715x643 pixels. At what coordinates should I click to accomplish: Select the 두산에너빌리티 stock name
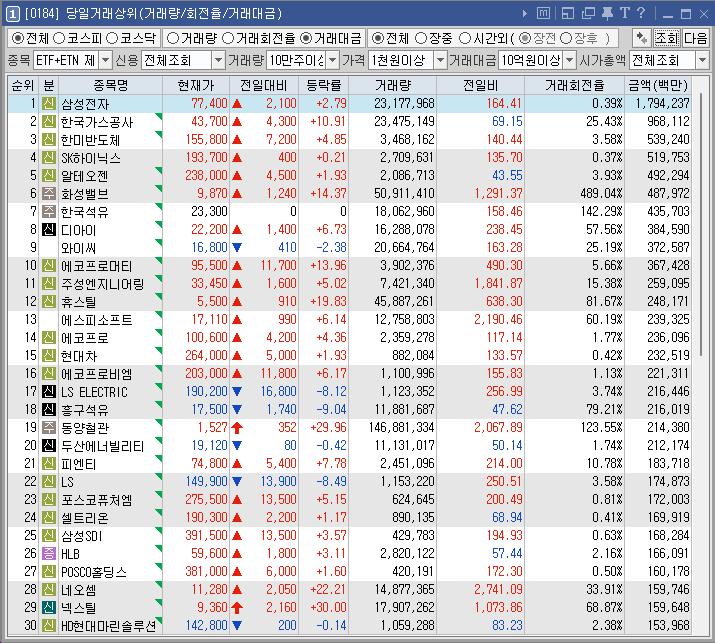[103, 446]
